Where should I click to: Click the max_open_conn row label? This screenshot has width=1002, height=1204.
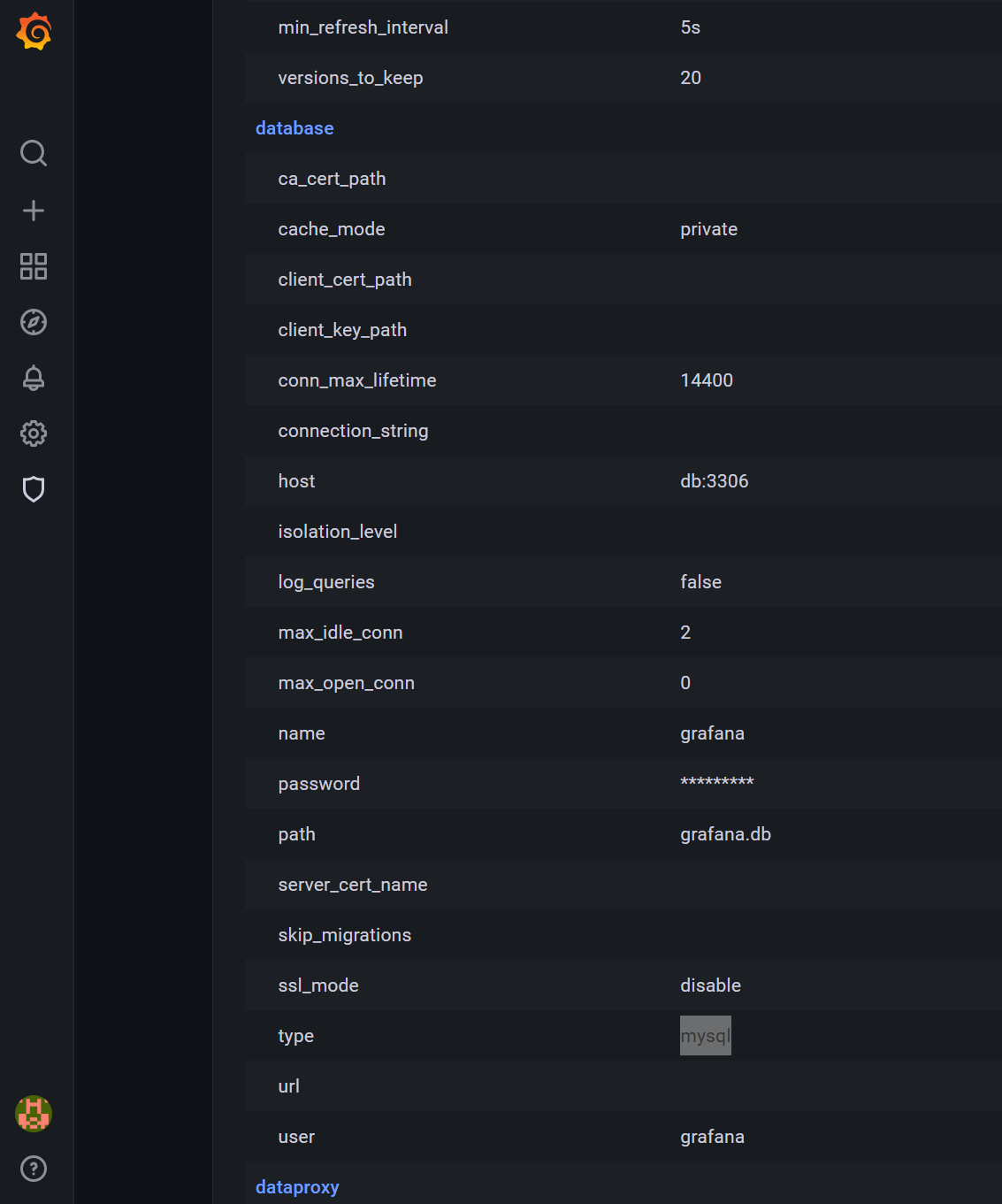[x=347, y=683]
